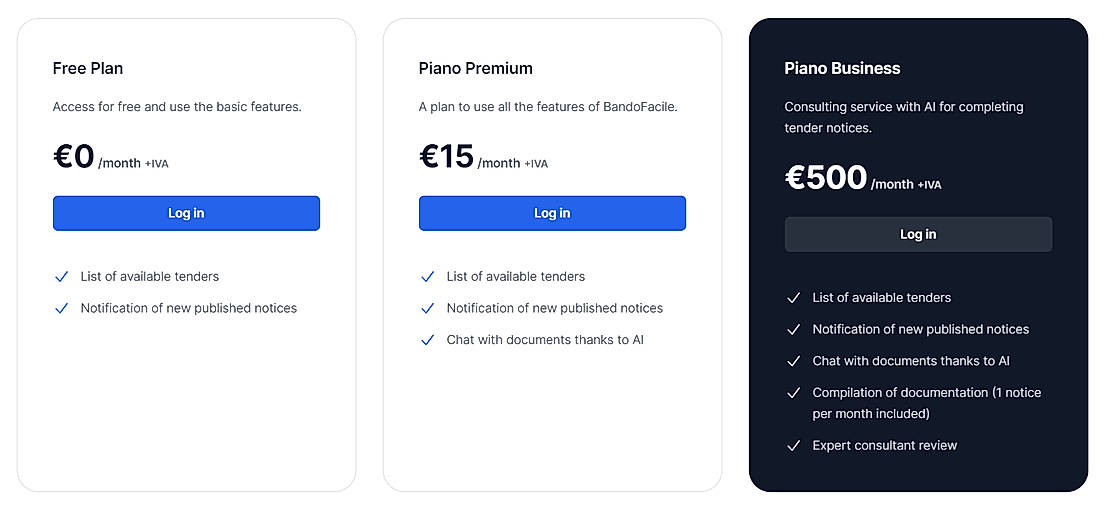Click checkmark next to Expert consultant review
The height and width of the screenshot is (513, 1108).
(794, 446)
